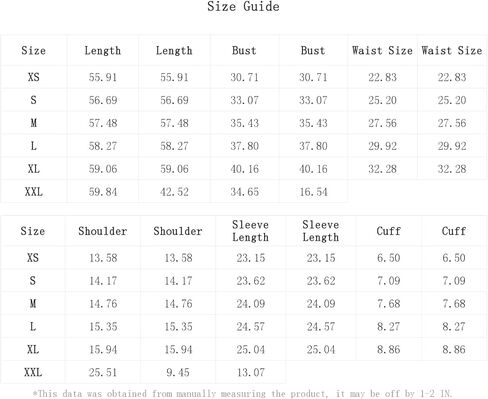Click the last Cuff column header
Viewport: 488px width, 399px height.
[x=454, y=231]
